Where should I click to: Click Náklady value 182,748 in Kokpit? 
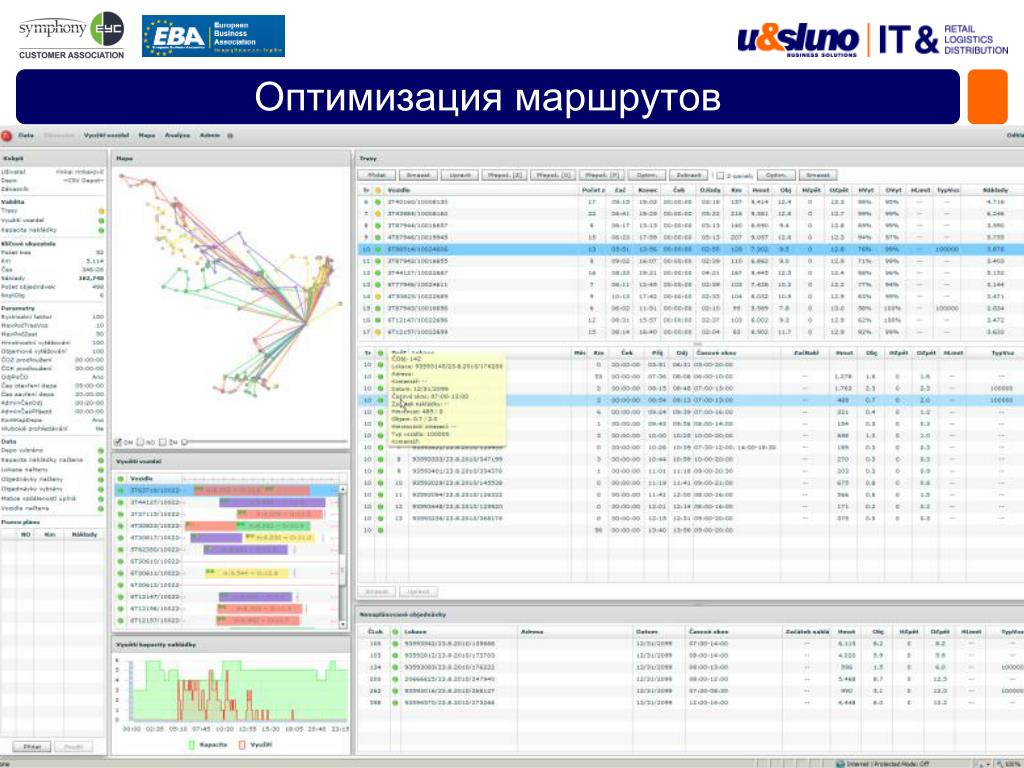91,278
